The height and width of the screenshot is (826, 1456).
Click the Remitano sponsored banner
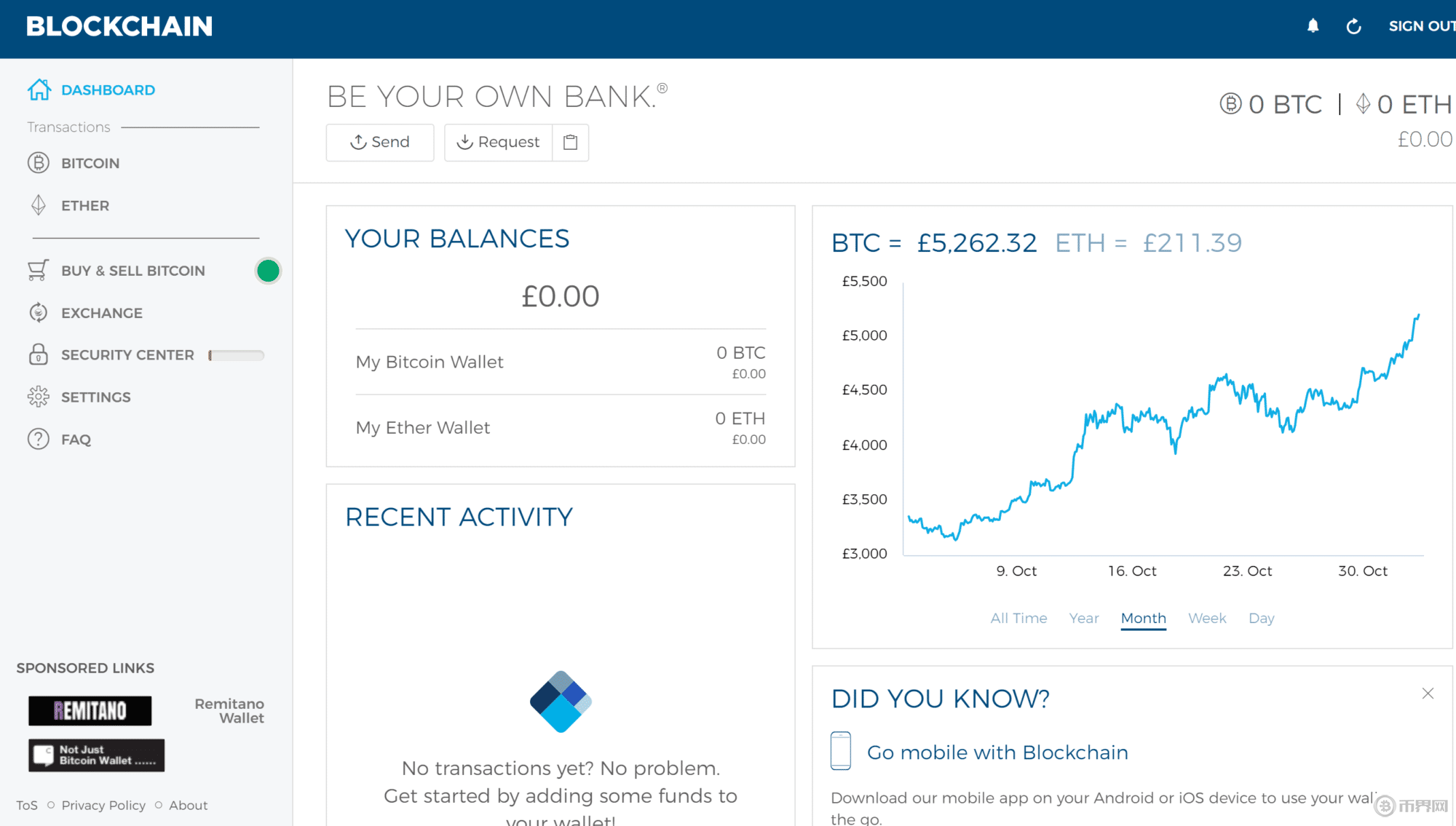tap(90, 710)
